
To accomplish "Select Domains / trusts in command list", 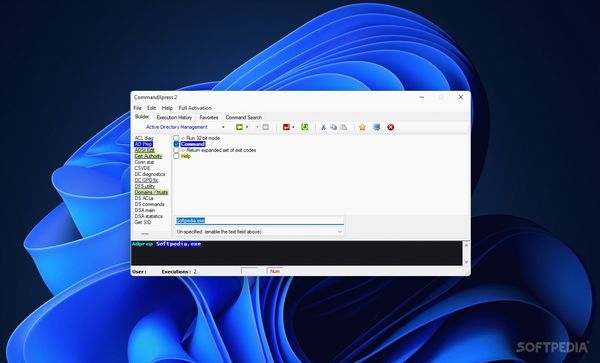I will tap(152, 192).
